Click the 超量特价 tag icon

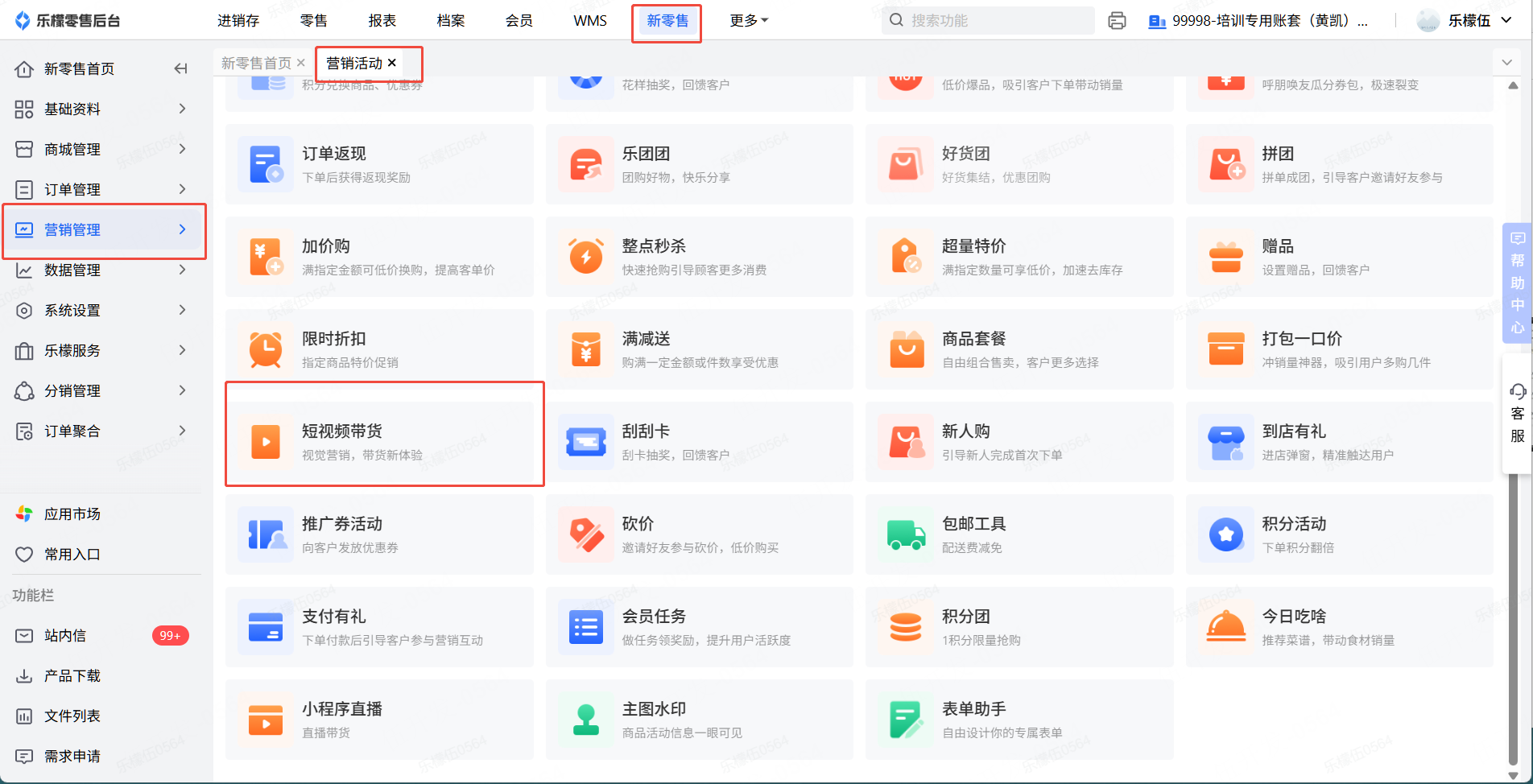(x=906, y=257)
